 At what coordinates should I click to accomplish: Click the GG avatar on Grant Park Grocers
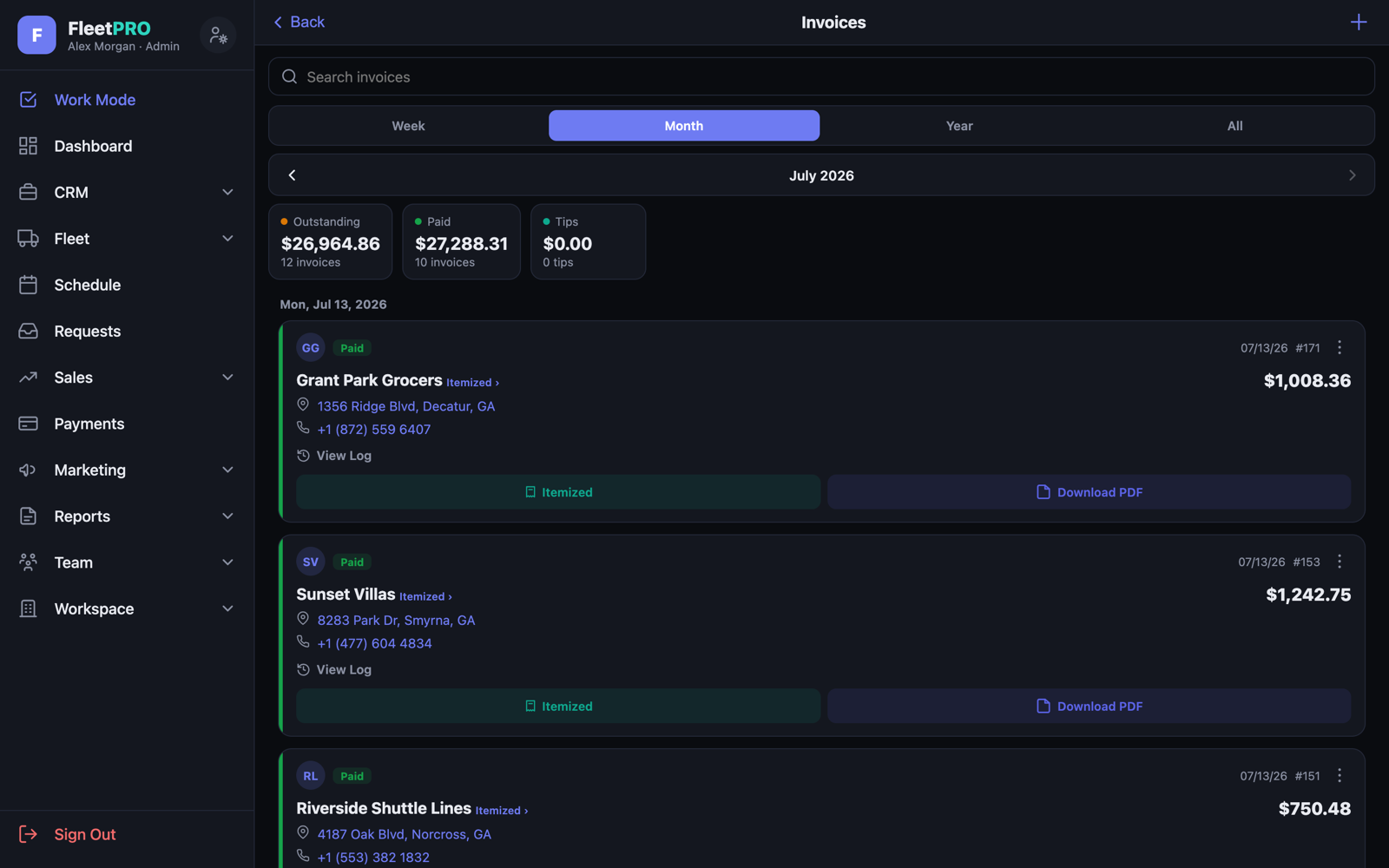311,347
